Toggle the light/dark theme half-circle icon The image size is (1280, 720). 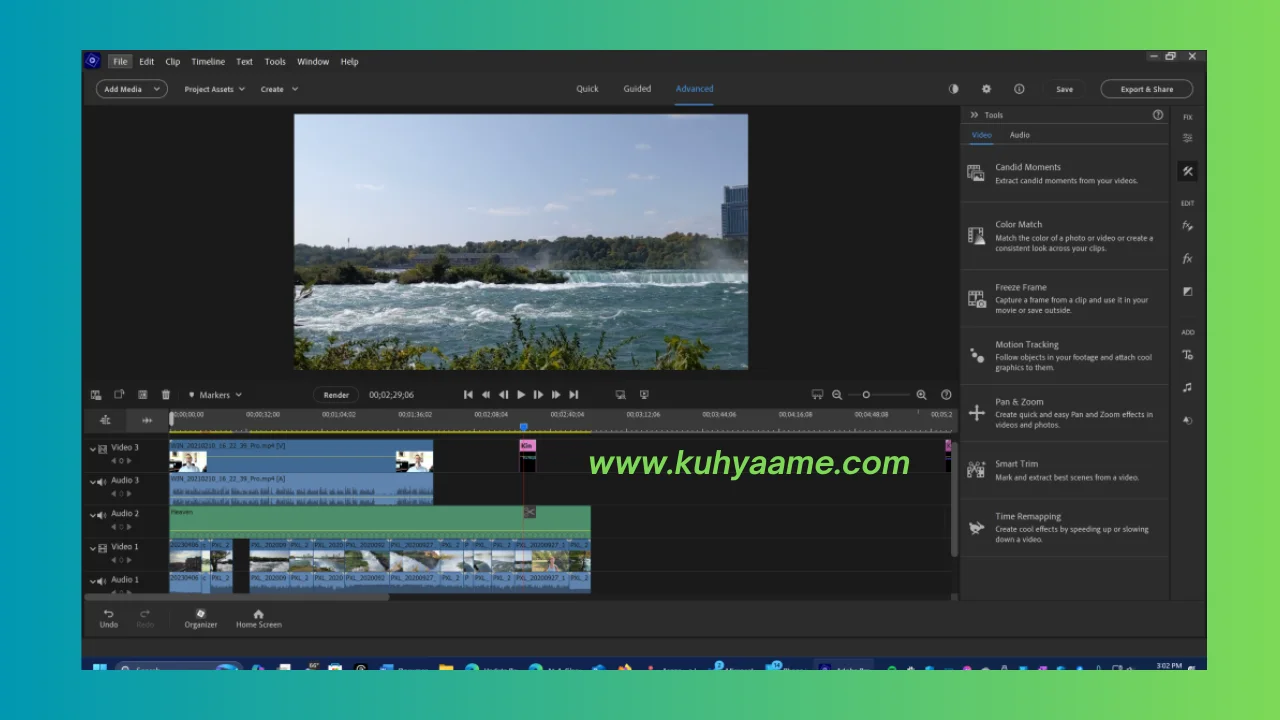click(x=953, y=89)
